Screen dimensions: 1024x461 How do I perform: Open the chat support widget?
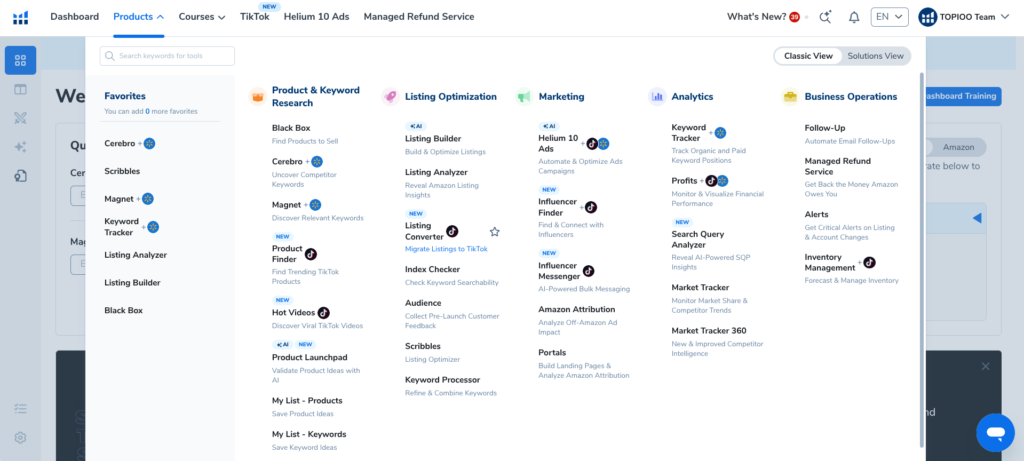994,432
